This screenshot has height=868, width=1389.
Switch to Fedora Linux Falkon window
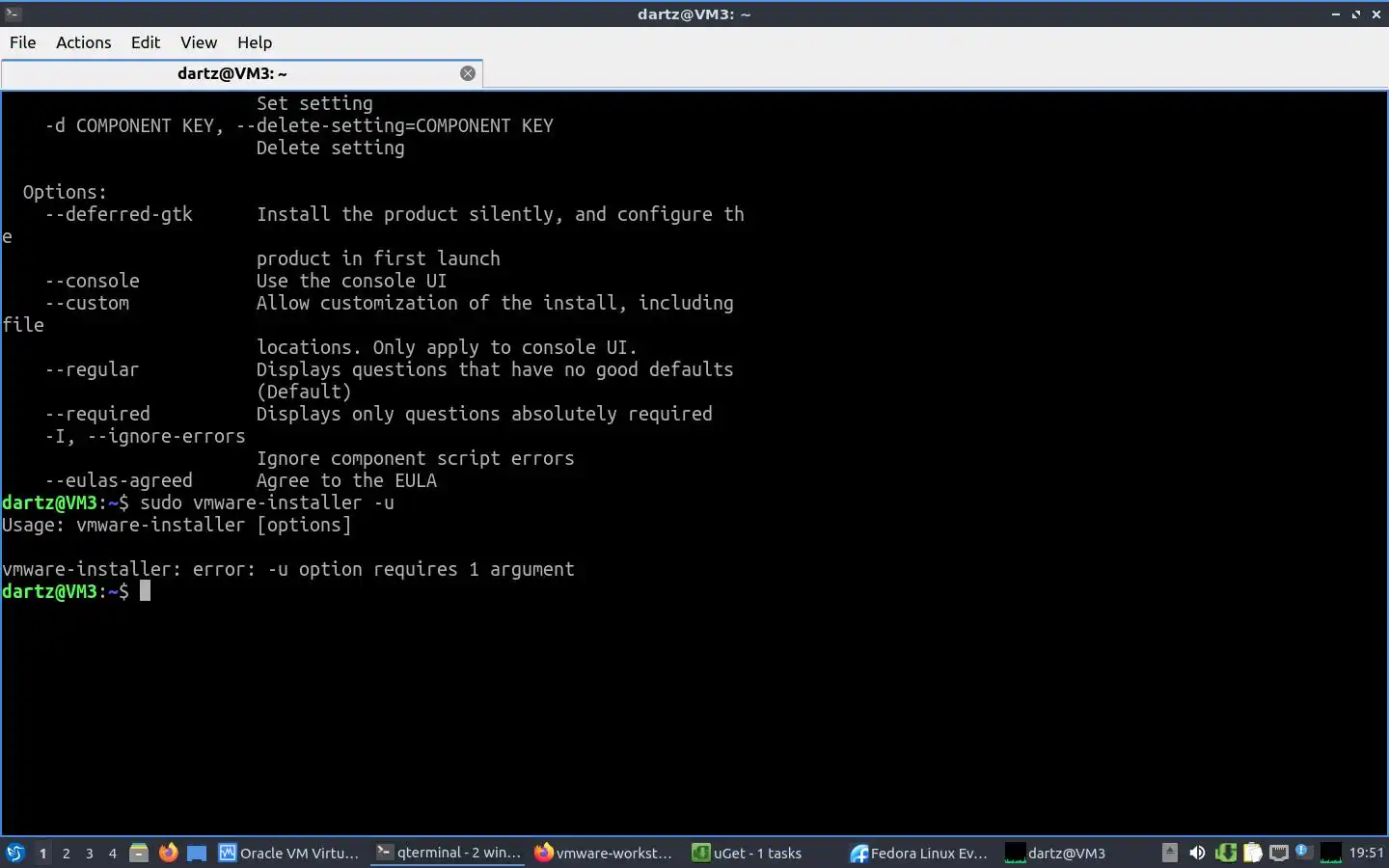point(919,853)
